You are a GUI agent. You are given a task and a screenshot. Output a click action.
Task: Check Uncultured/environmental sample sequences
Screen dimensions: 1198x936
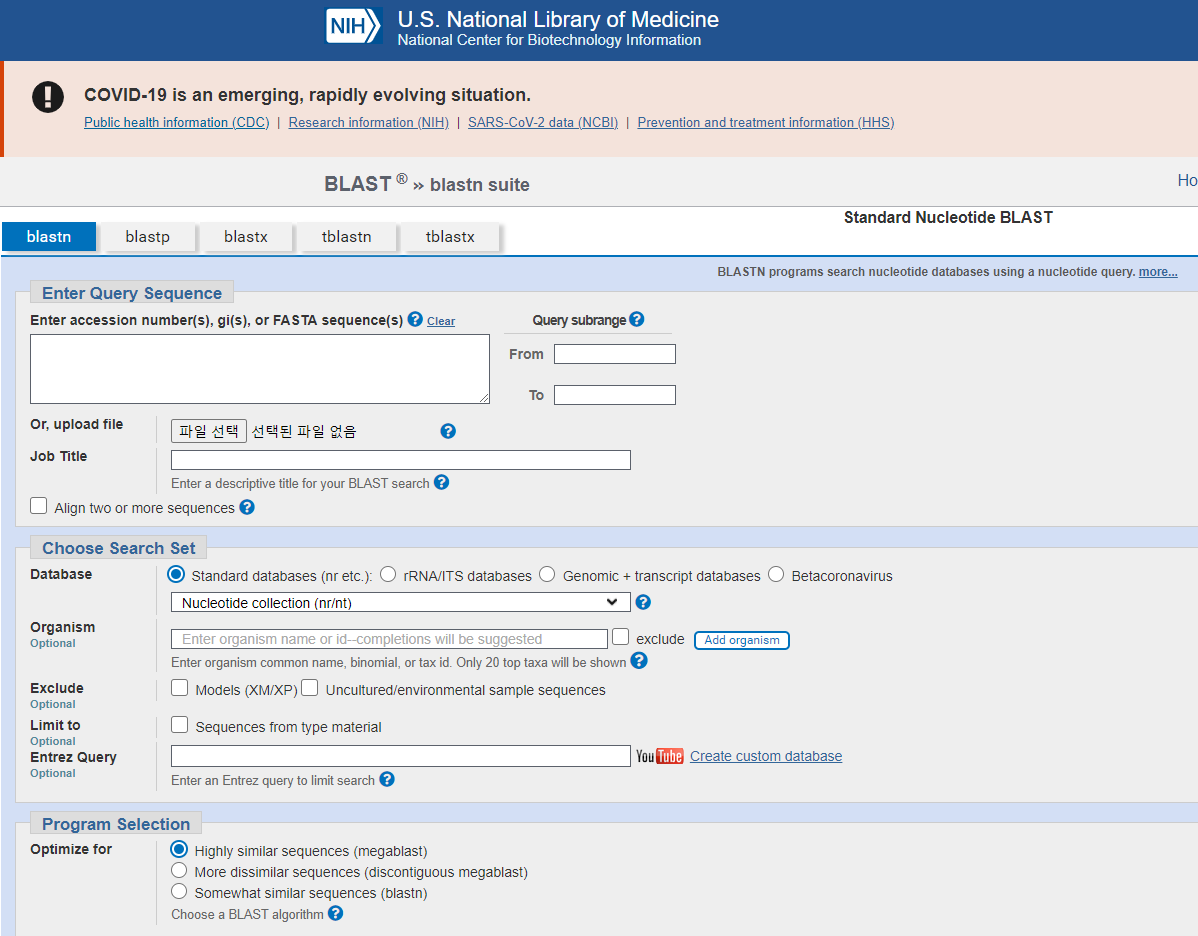309,688
